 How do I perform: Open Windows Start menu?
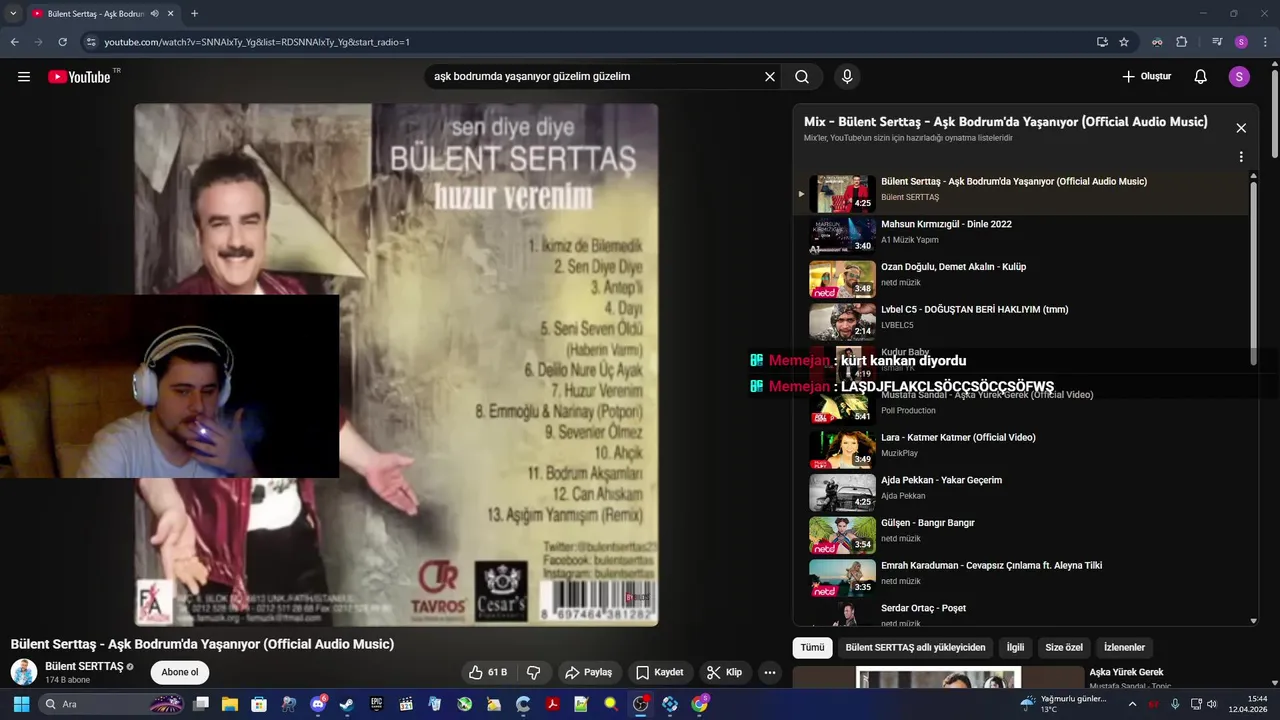coord(21,704)
